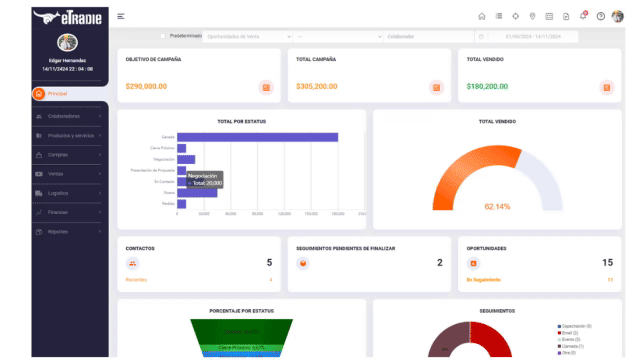The height and width of the screenshot is (360, 640).
Task: Check the Predeterminado checkbox
Action: (163, 36)
